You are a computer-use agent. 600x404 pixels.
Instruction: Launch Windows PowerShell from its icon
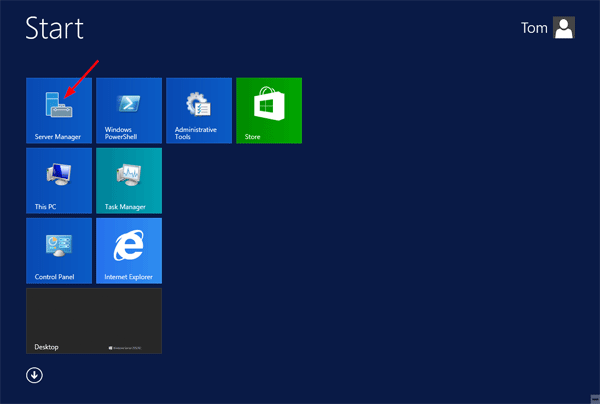(128, 104)
